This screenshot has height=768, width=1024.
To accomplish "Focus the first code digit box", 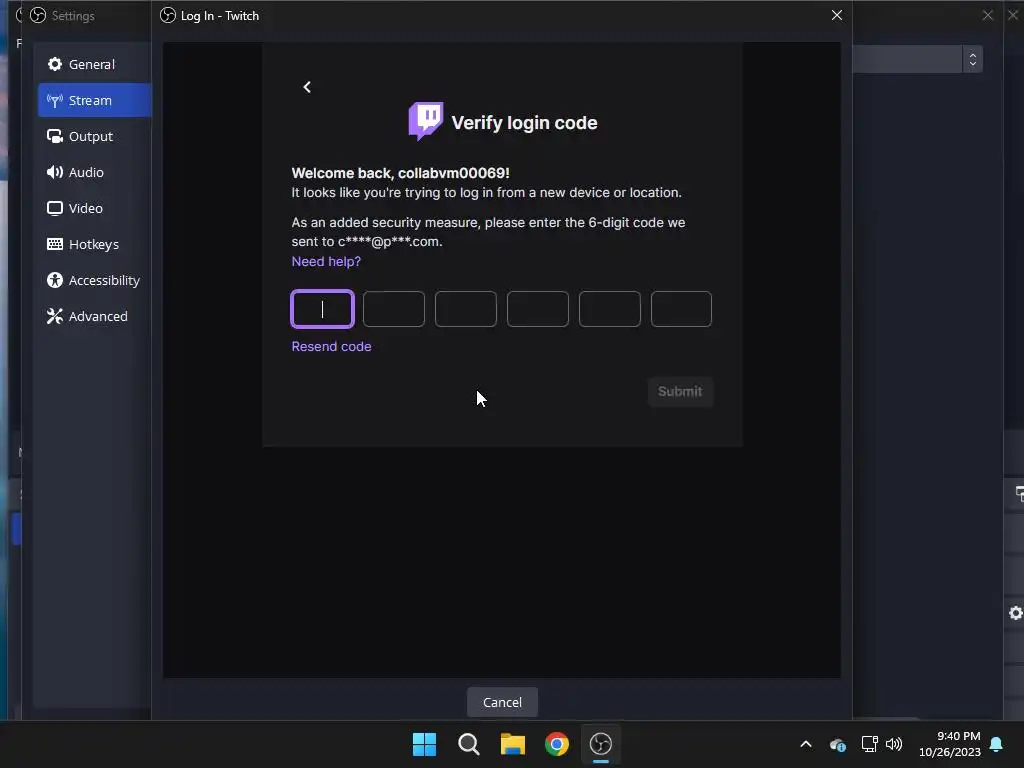I will 323,309.
